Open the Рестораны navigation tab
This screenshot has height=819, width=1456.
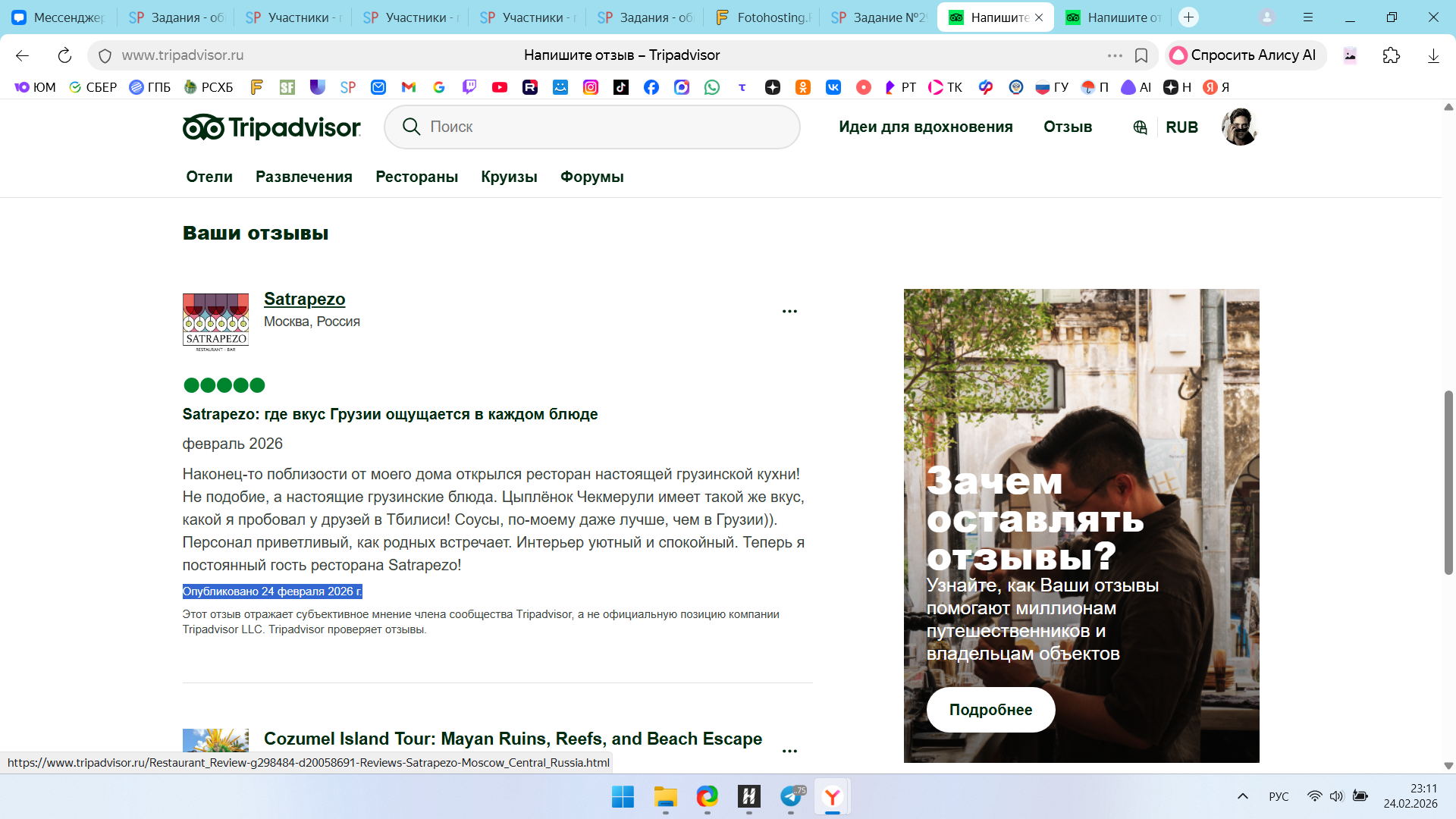pos(416,177)
